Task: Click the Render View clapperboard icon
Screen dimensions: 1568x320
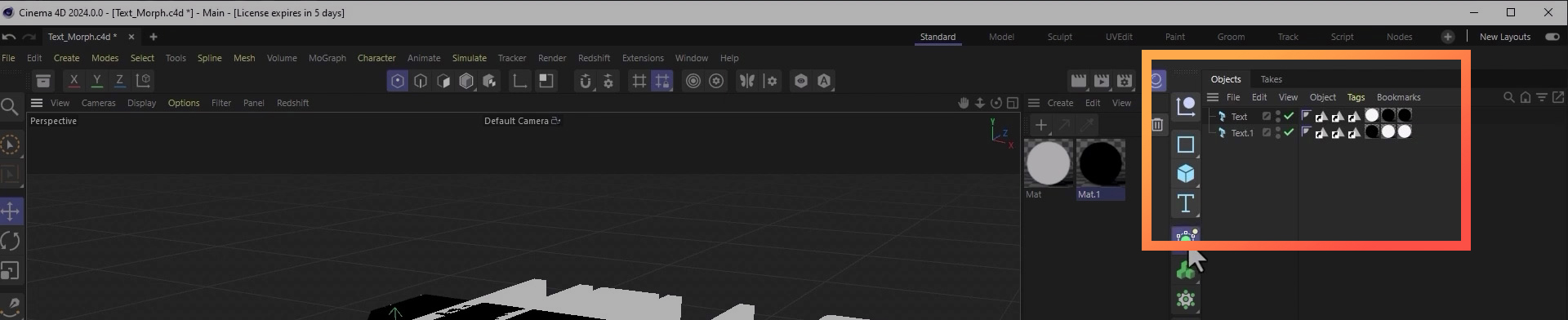Action: click(1079, 81)
